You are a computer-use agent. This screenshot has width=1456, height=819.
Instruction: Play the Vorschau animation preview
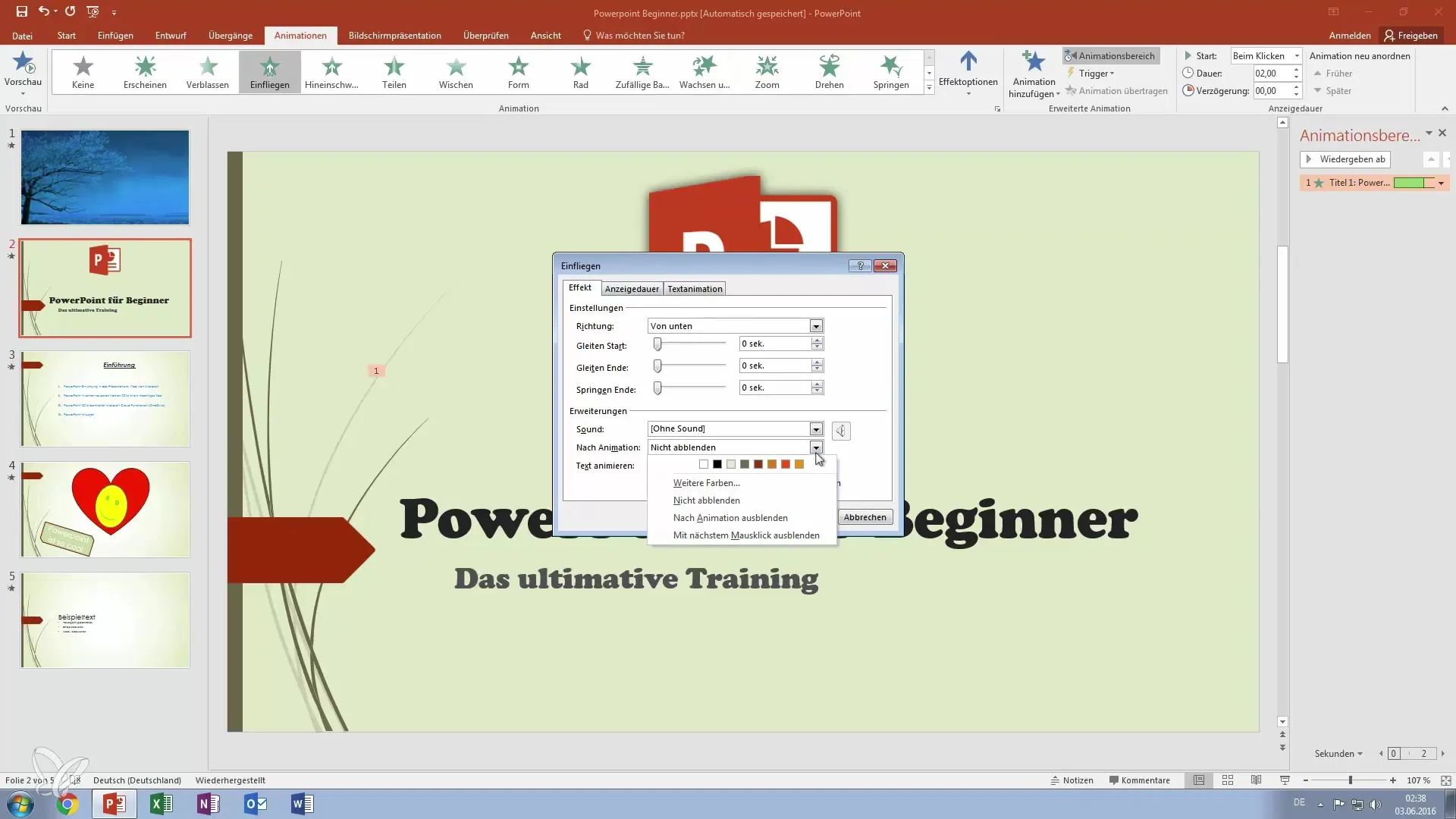click(x=23, y=72)
